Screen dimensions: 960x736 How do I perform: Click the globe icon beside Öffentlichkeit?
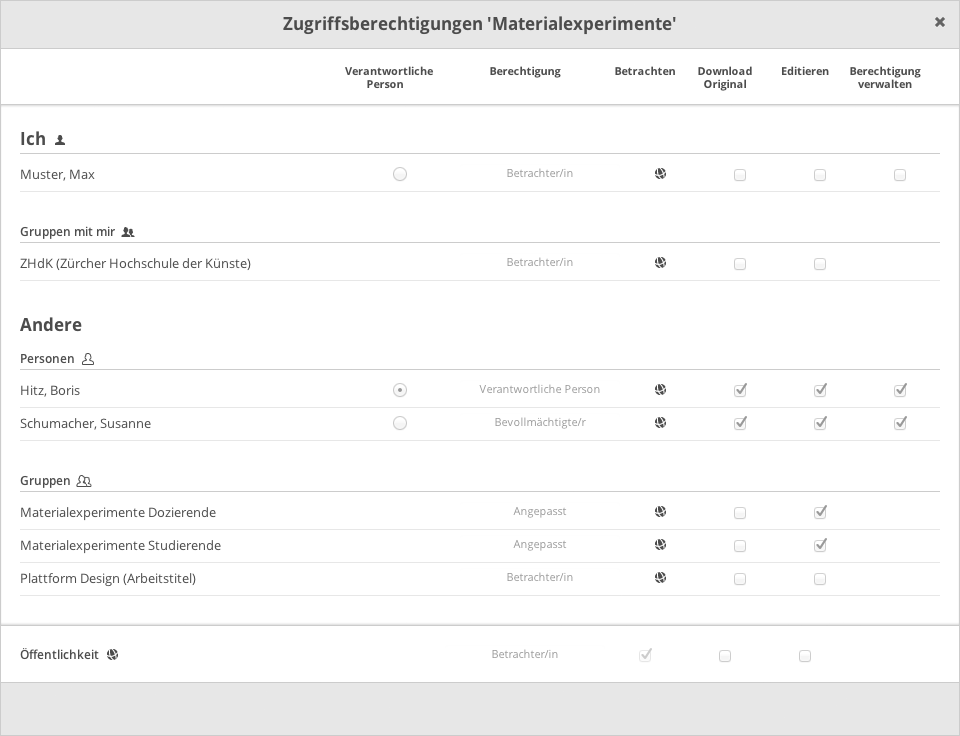click(113, 655)
